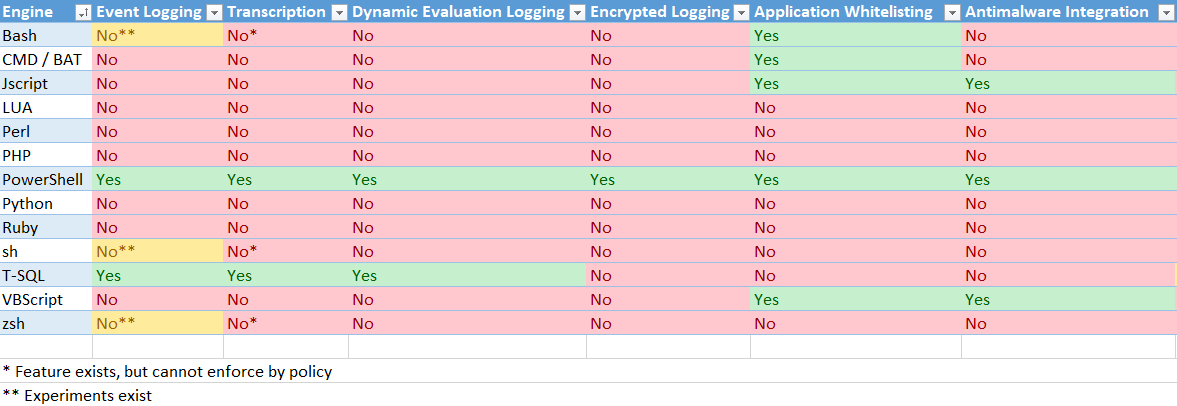Select LUA Application Whitelisting No cell

pyautogui.click(x=856, y=107)
